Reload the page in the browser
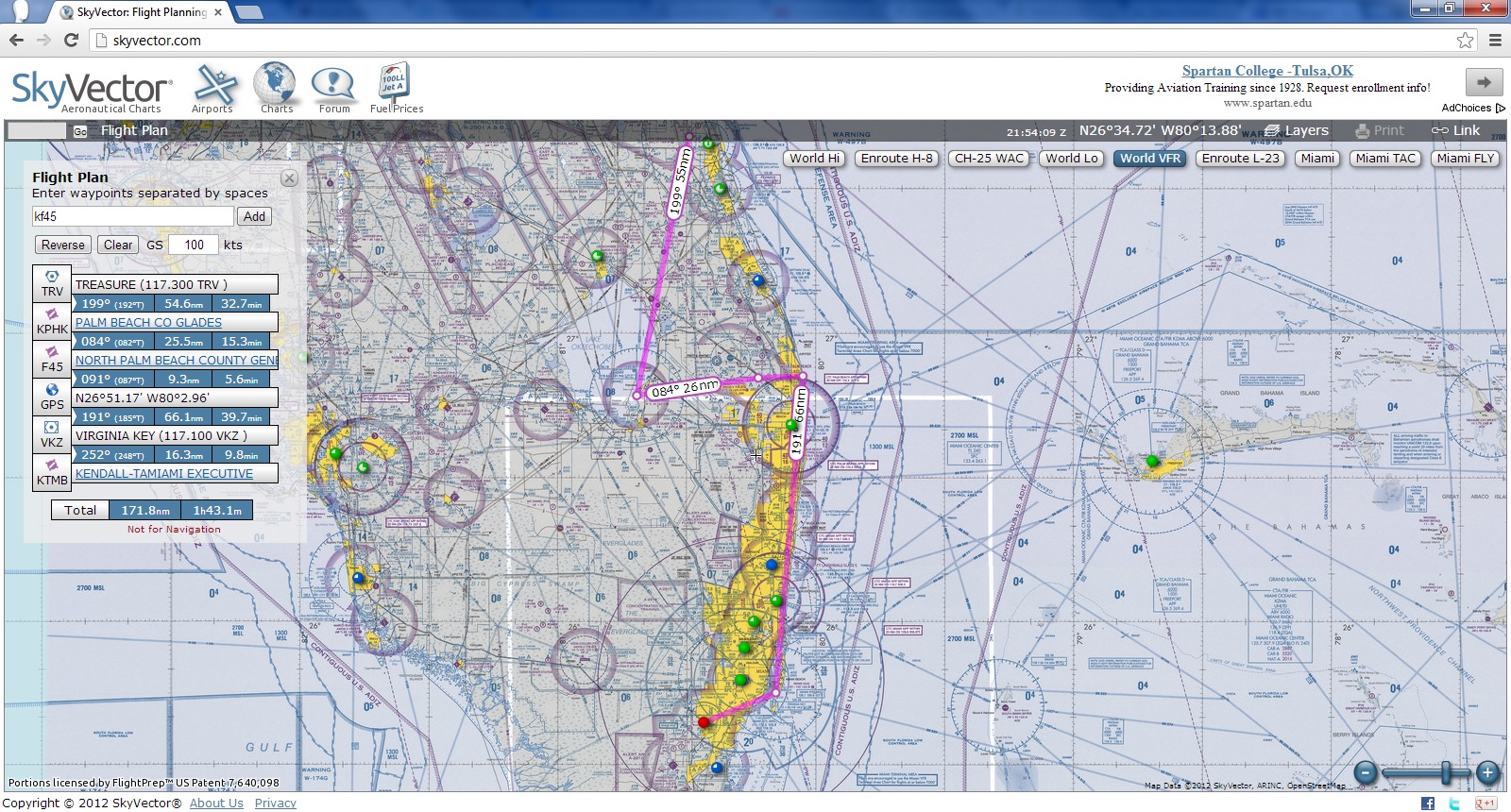Screen dimensions: 1511x812 tap(70, 40)
